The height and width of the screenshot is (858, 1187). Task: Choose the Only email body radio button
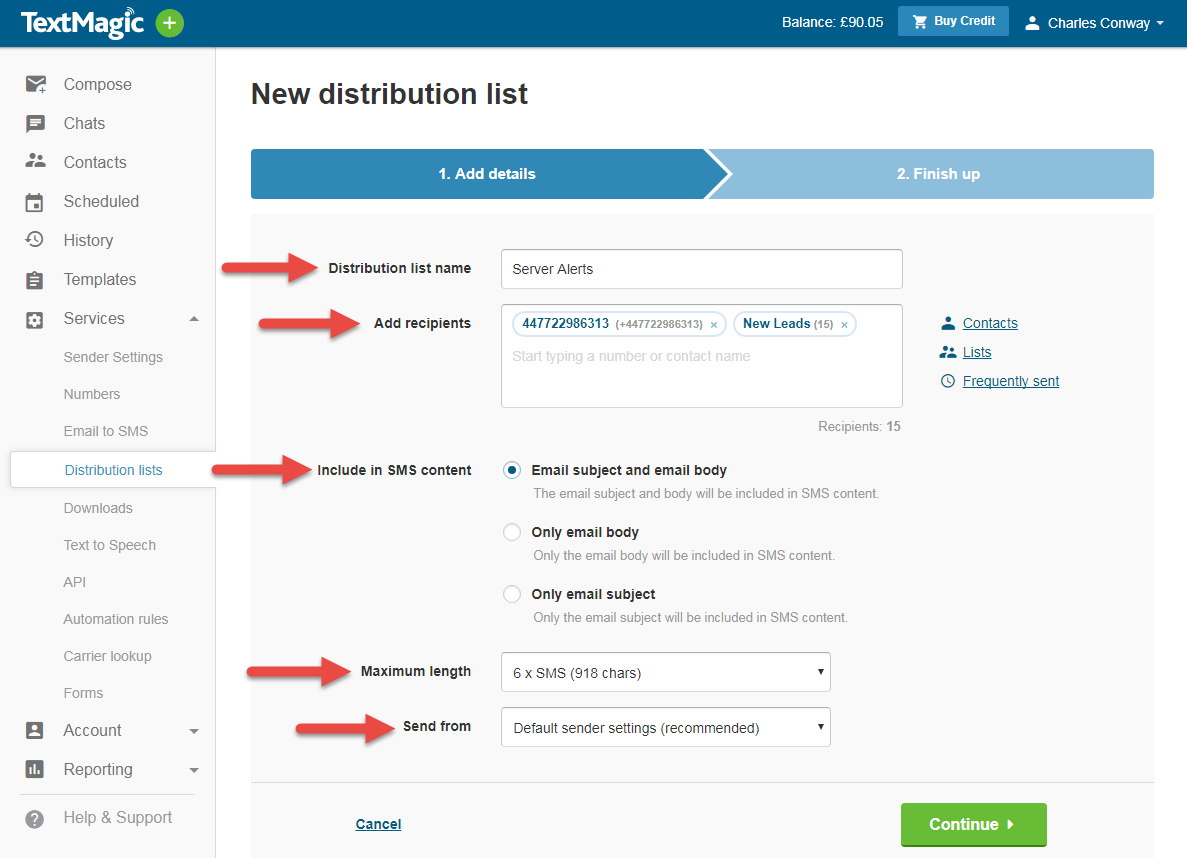(x=512, y=532)
